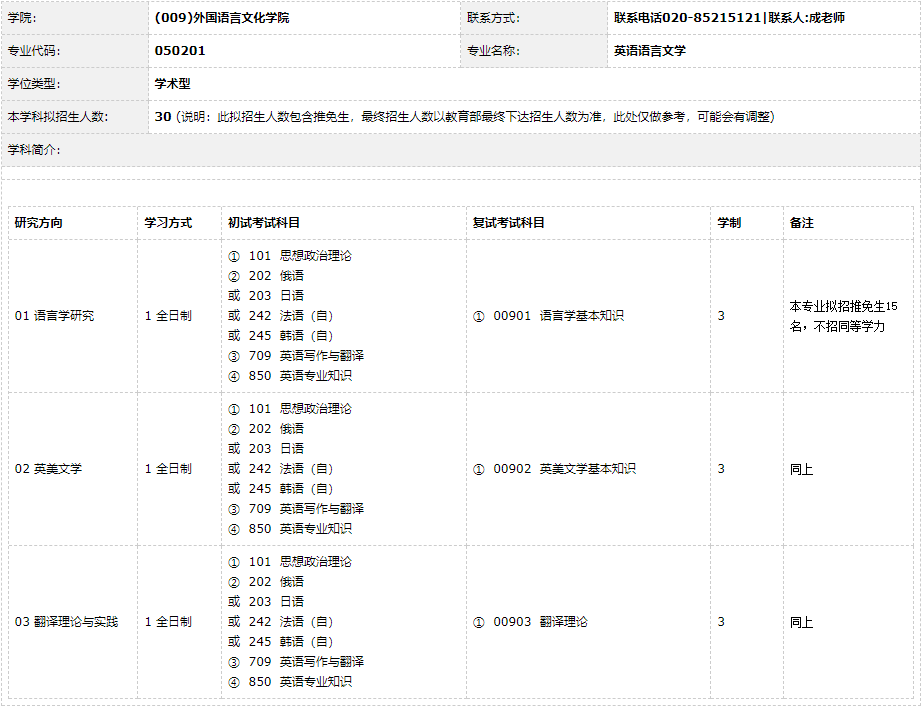Screen dimensions: 922x707
Task: Click the 初试考试科目 column header
Action: (264, 223)
